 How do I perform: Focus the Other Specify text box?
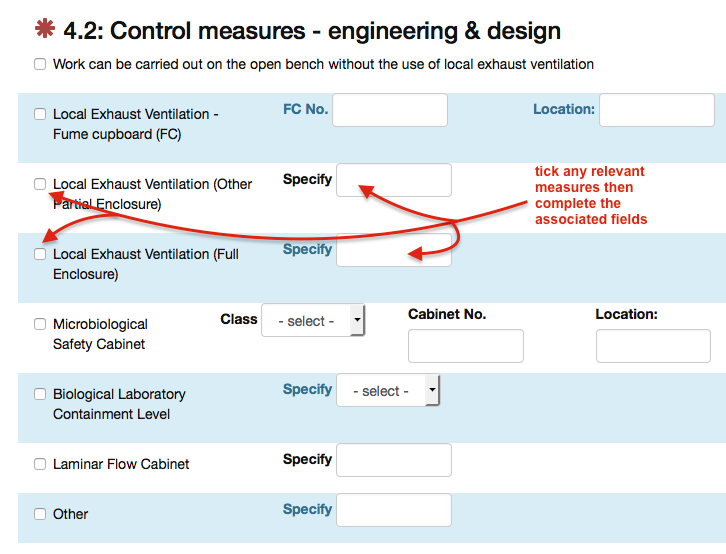tap(394, 510)
